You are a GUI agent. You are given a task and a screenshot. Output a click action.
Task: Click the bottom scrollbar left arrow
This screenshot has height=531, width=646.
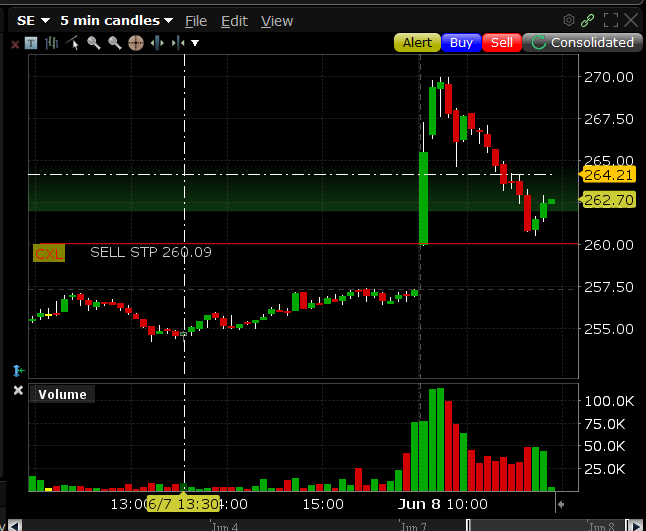(15, 526)
